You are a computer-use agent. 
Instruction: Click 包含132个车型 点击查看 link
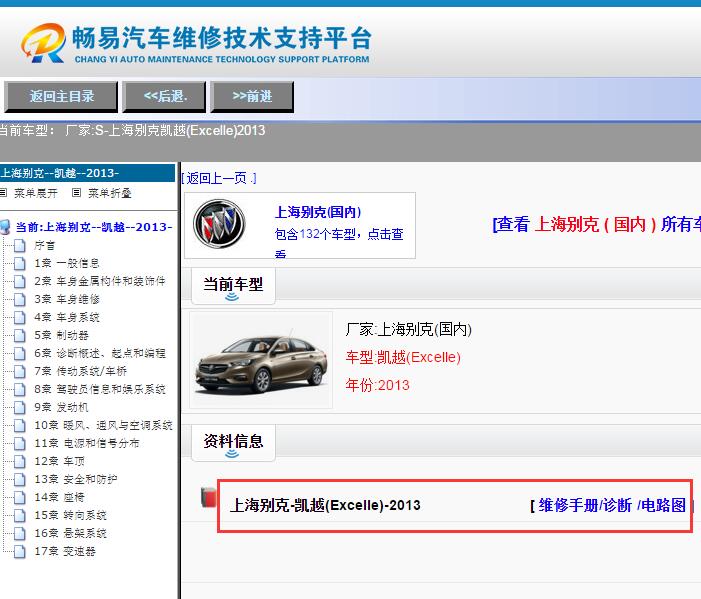click(338, 241)
